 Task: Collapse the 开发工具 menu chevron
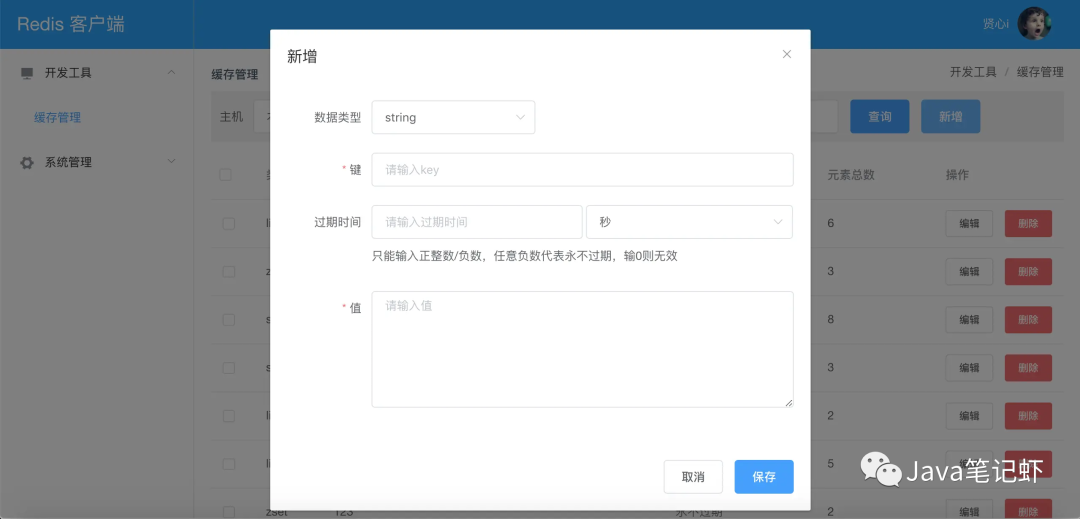point(172,72)
